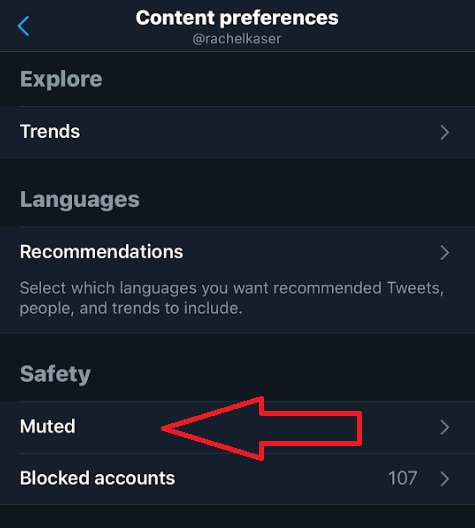The image size is (475, 528).
Task: Select the Languages section header
Action: 79,200
